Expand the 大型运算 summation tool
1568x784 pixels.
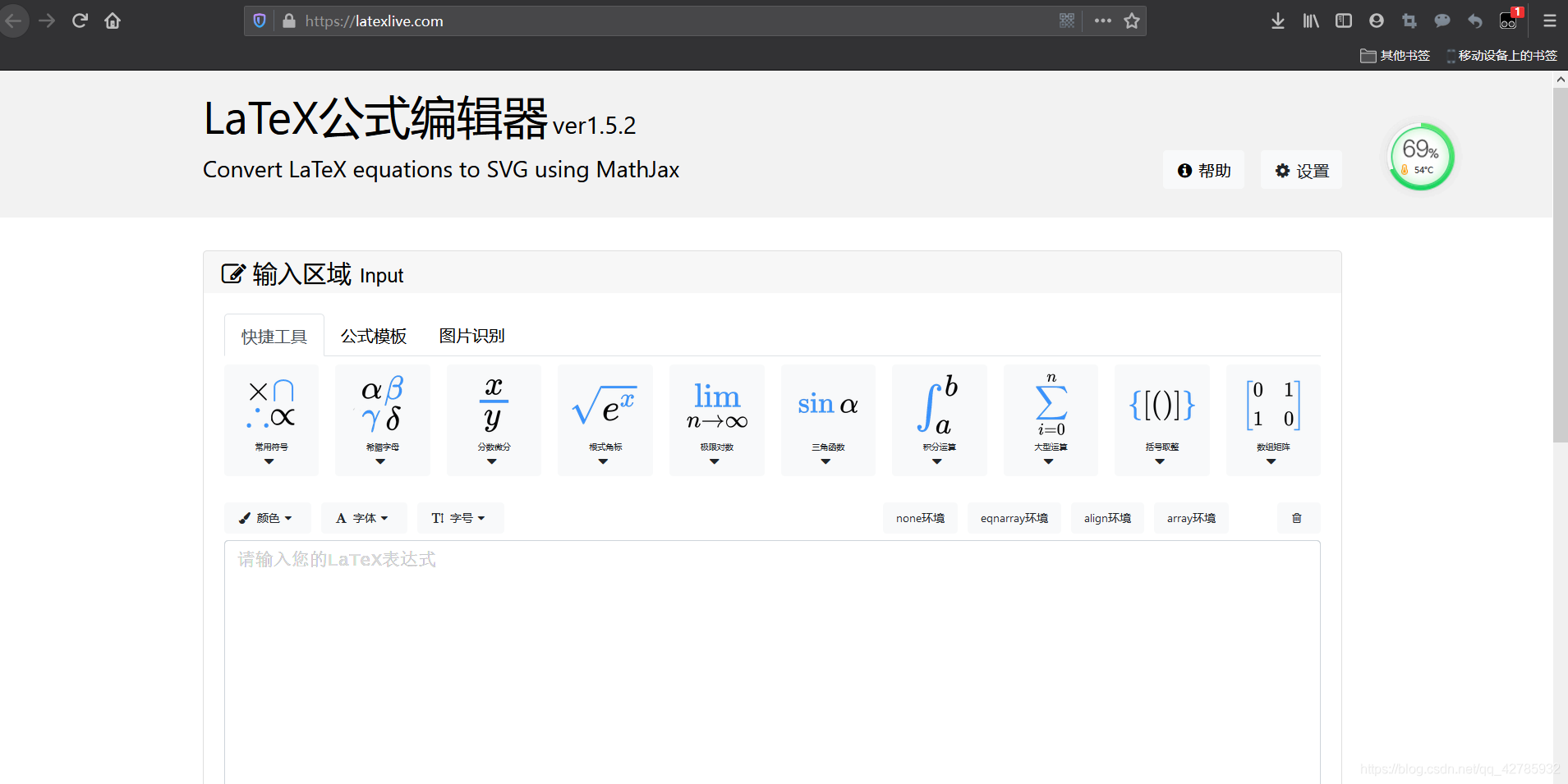pyautogui.click(x=1051, y=420)
